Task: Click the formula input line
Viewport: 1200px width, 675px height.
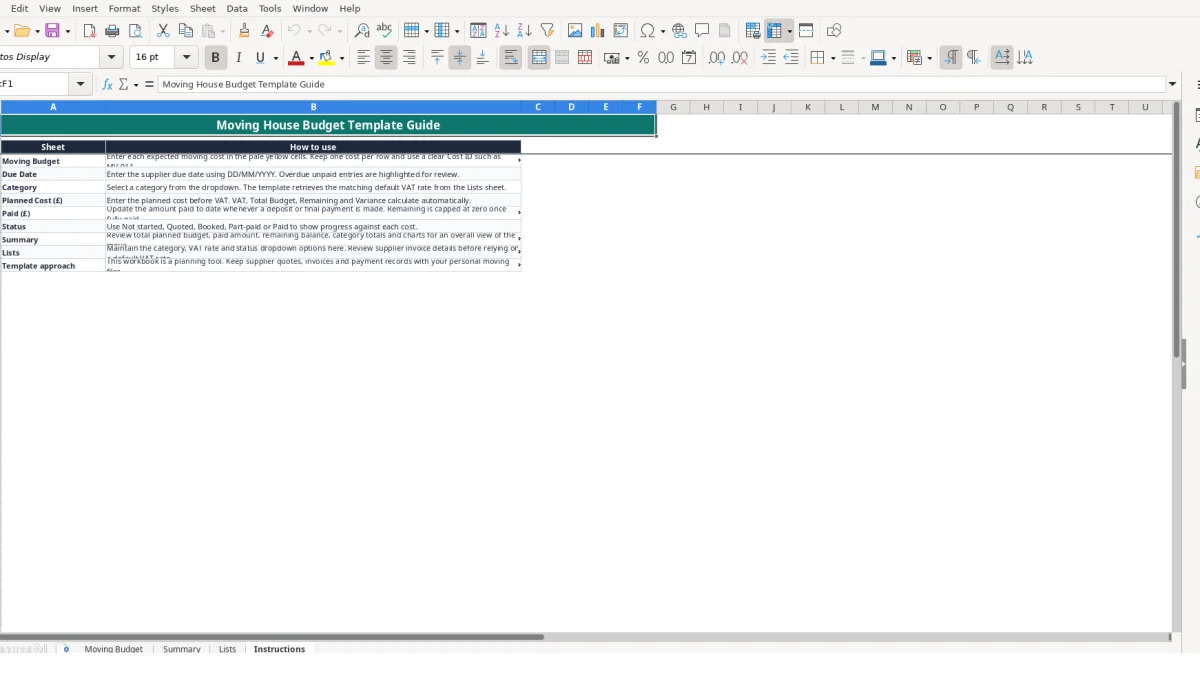Action: [x=662, y=84]
